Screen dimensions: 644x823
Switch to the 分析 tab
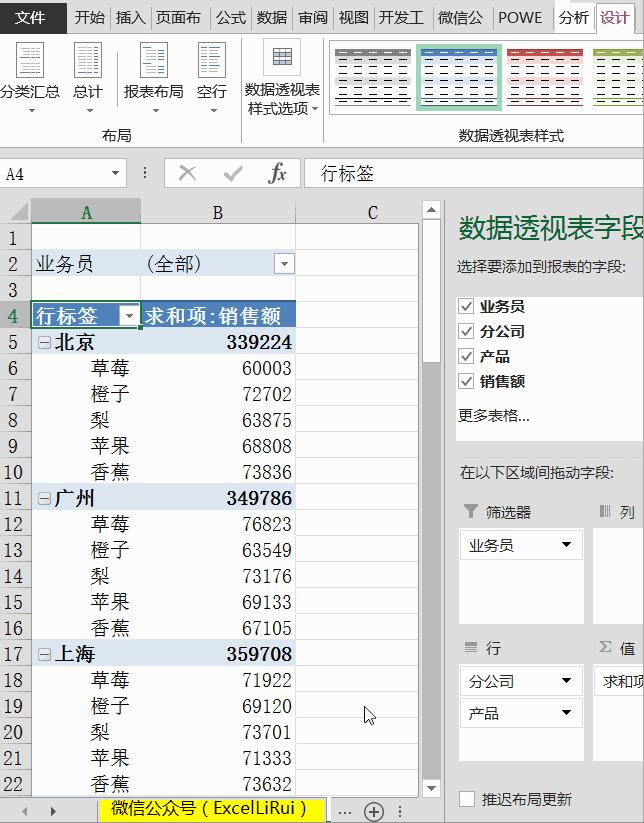(x=574, y=17)
